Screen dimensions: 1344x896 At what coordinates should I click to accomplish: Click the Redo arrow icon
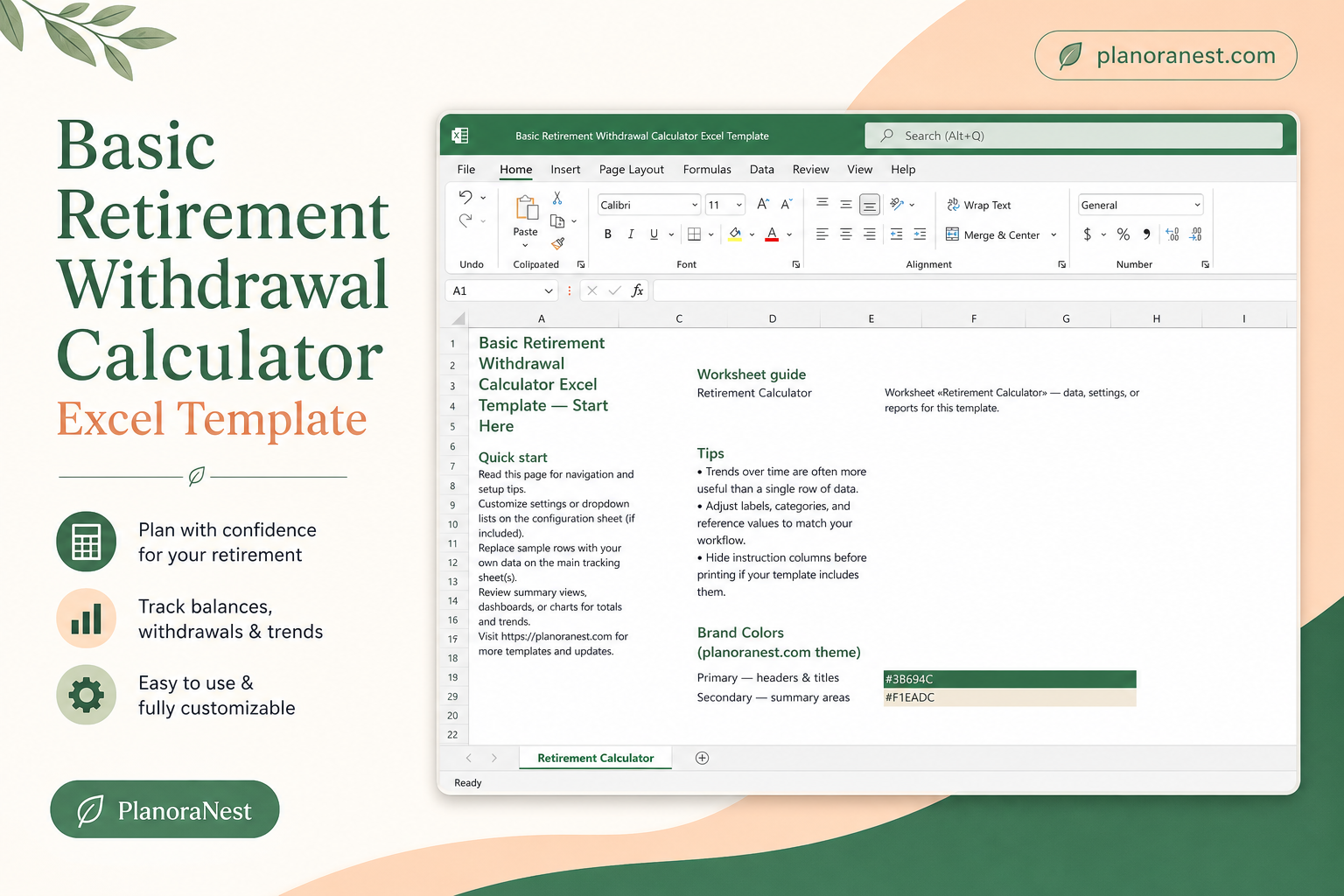pyautogui.click(x=465, y=220)
